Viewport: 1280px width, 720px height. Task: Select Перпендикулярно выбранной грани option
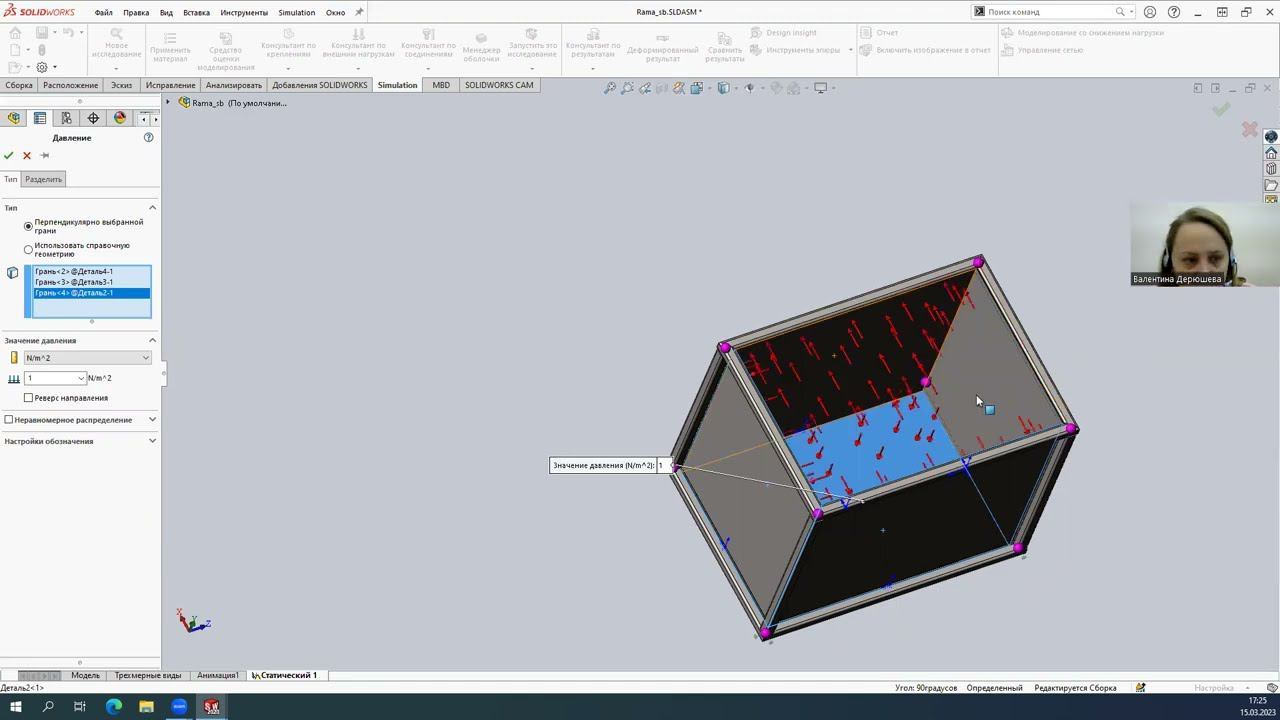(28, 226)
